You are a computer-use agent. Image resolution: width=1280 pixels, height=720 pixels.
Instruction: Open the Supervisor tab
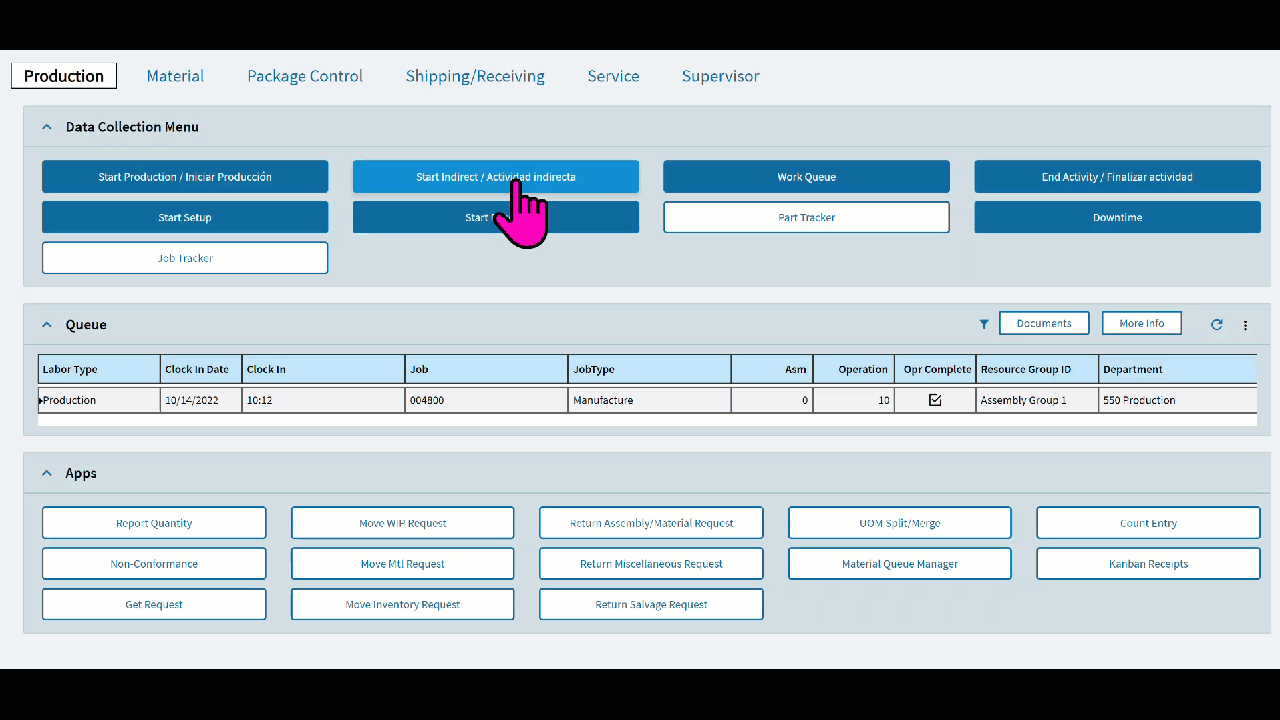click(720, 76)
